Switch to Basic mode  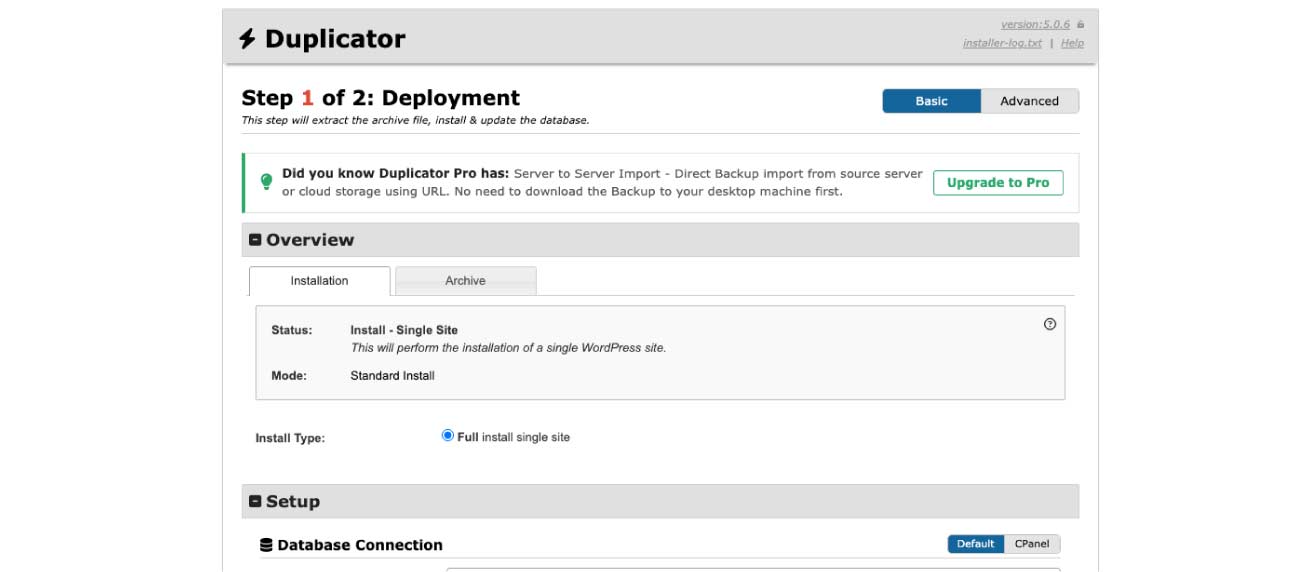[931, 101]
